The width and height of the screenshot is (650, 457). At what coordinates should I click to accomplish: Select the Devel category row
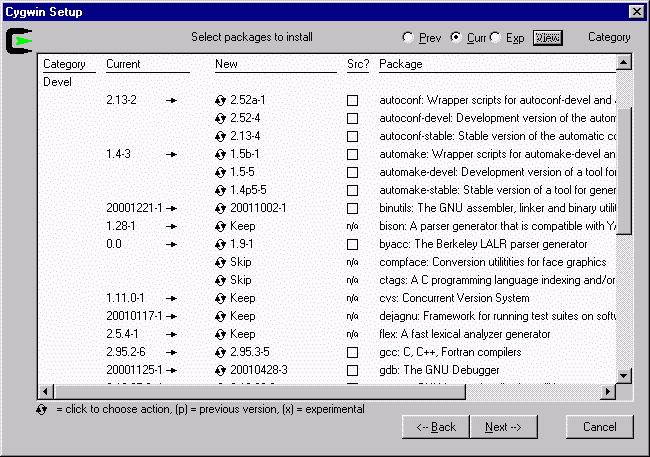coord(58,82)
